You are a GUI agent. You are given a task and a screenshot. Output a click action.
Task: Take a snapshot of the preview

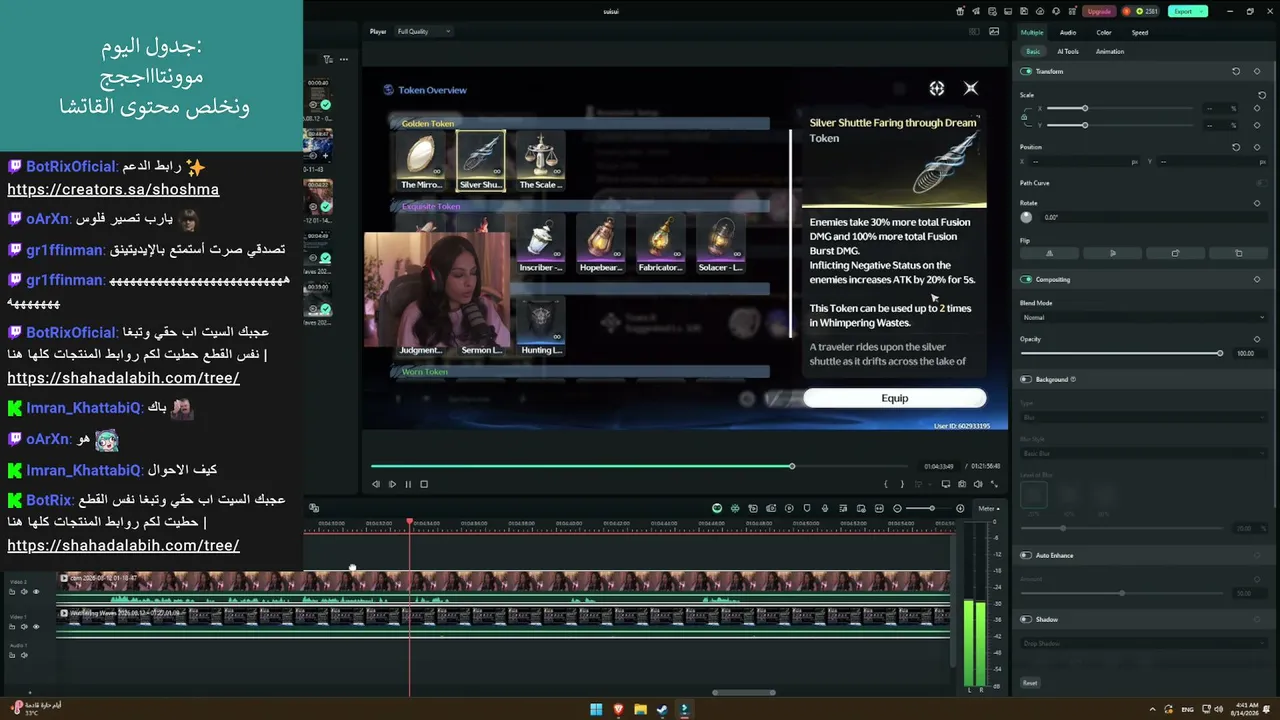pos(962,484)
